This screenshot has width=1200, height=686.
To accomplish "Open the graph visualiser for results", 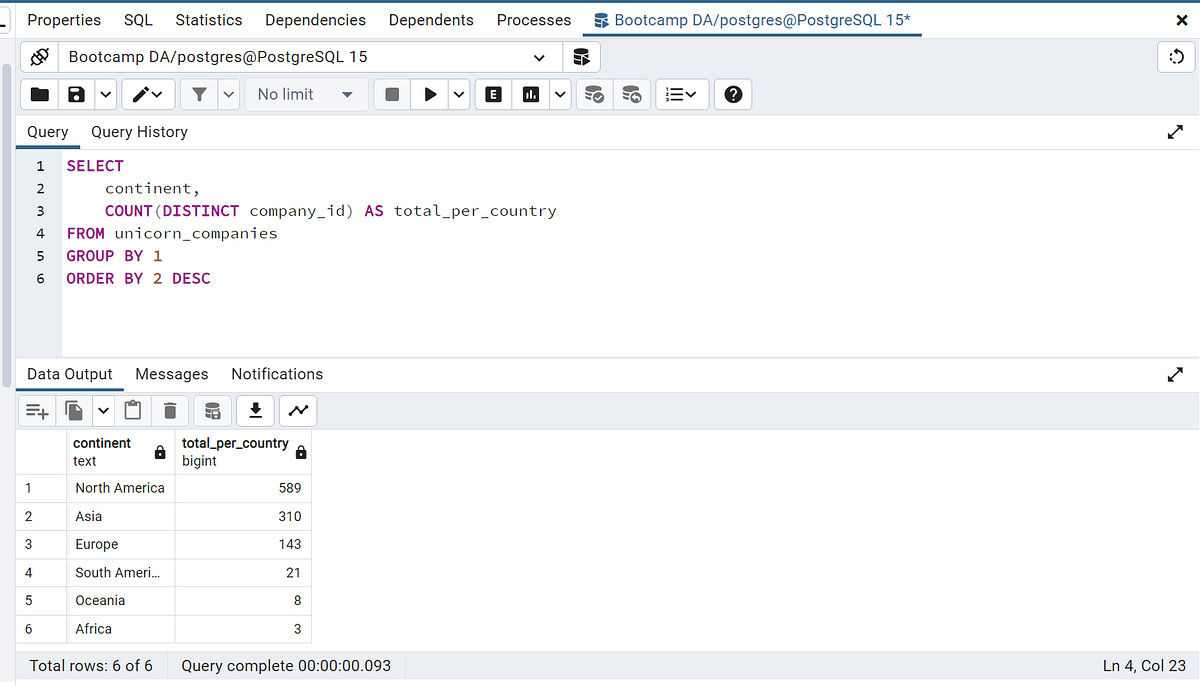I will point(297,410).
